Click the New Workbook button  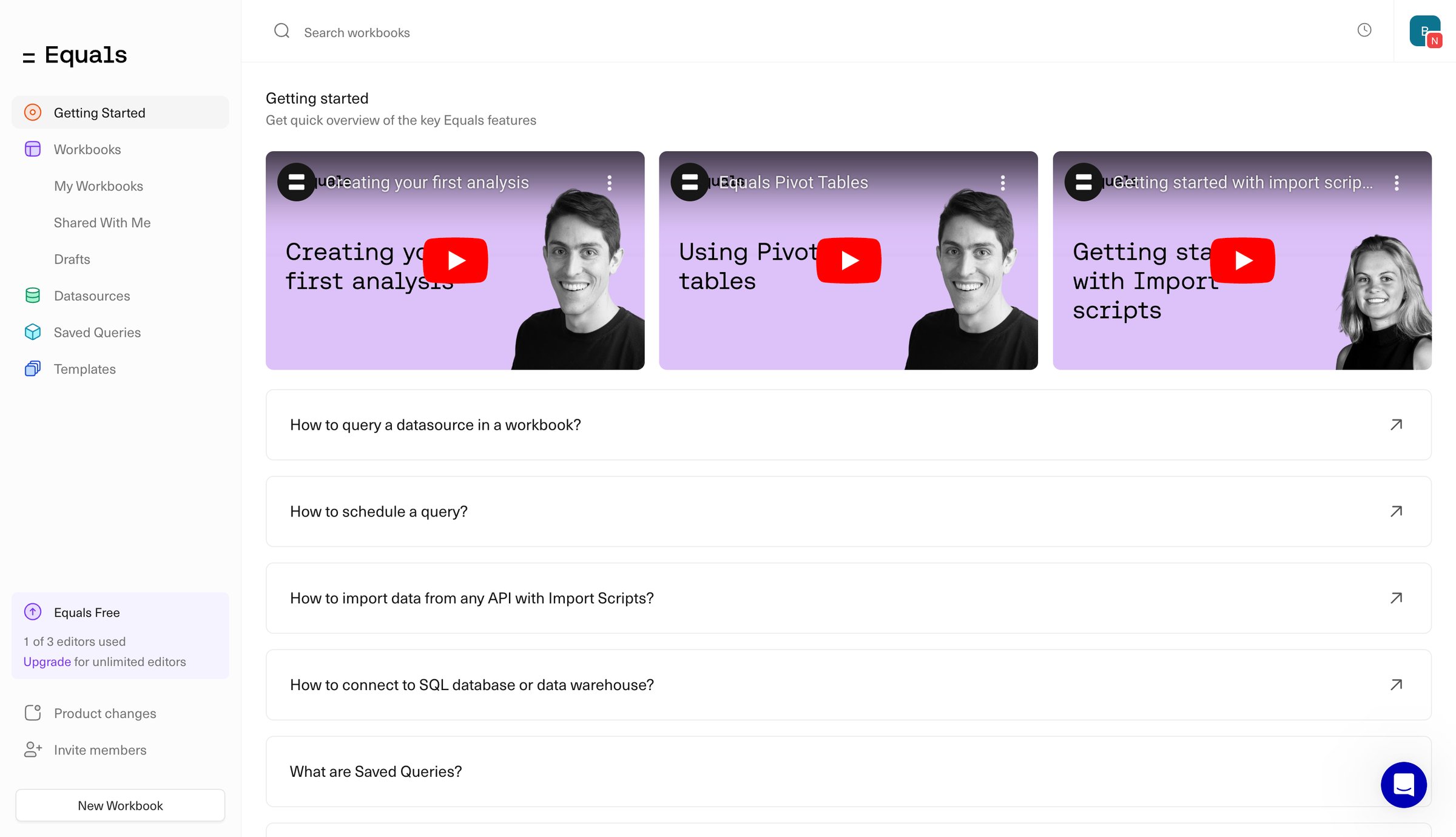pyautogui.click(x=120, y=805)
